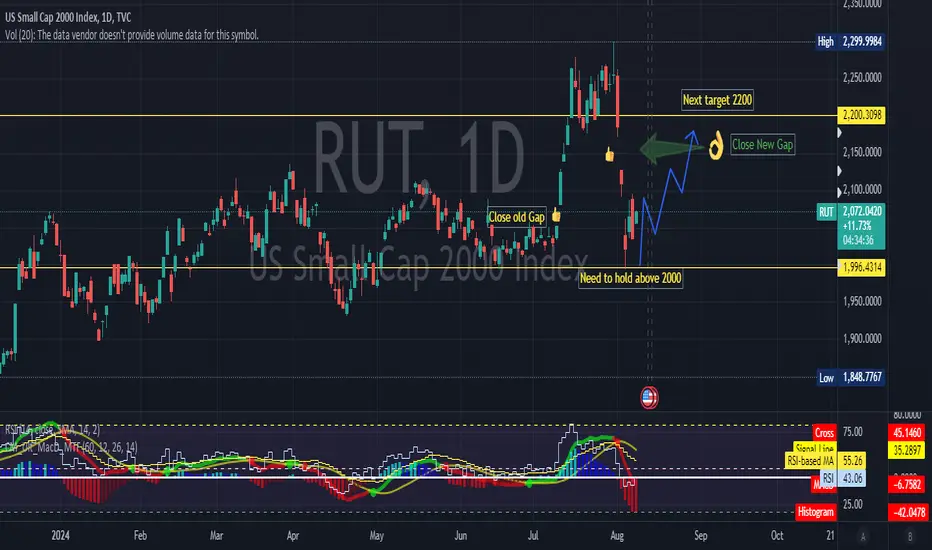Click the Sep label on the time axis
Screen dimensions: 932x550
tap(701, 536)
